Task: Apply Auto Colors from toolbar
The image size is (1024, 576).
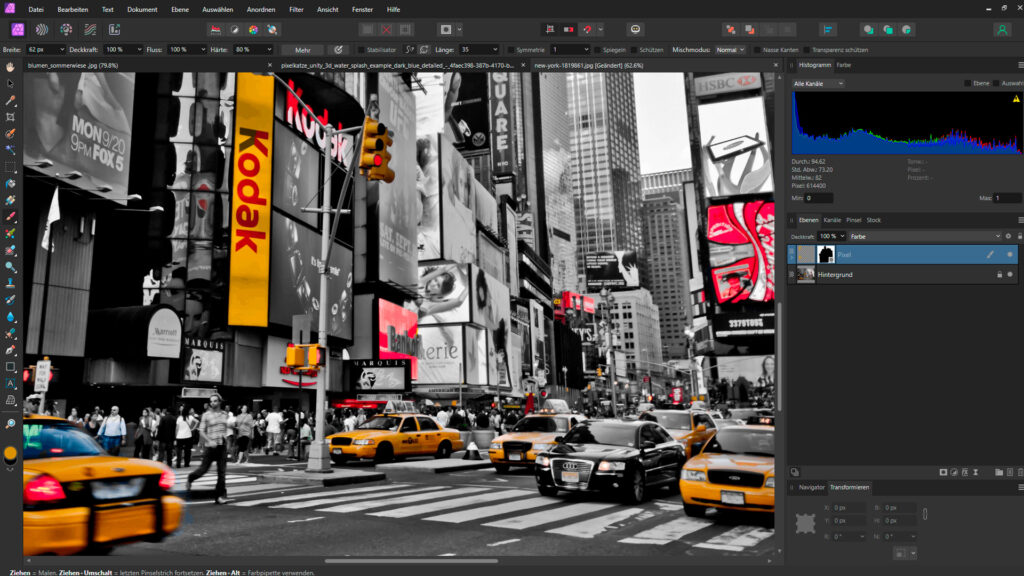Action: pyautogui.click(x=253, y=29)
